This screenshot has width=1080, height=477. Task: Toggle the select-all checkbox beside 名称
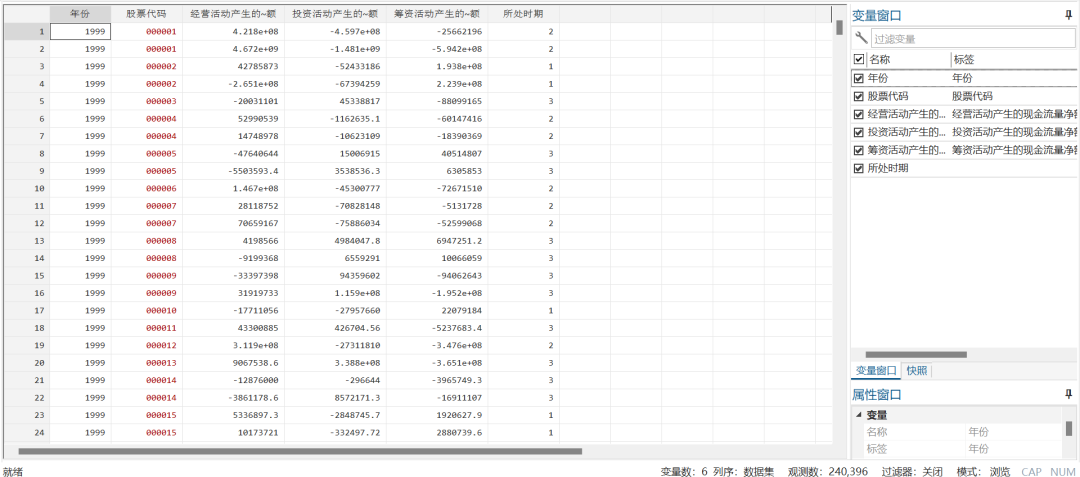tap(858, 60)
